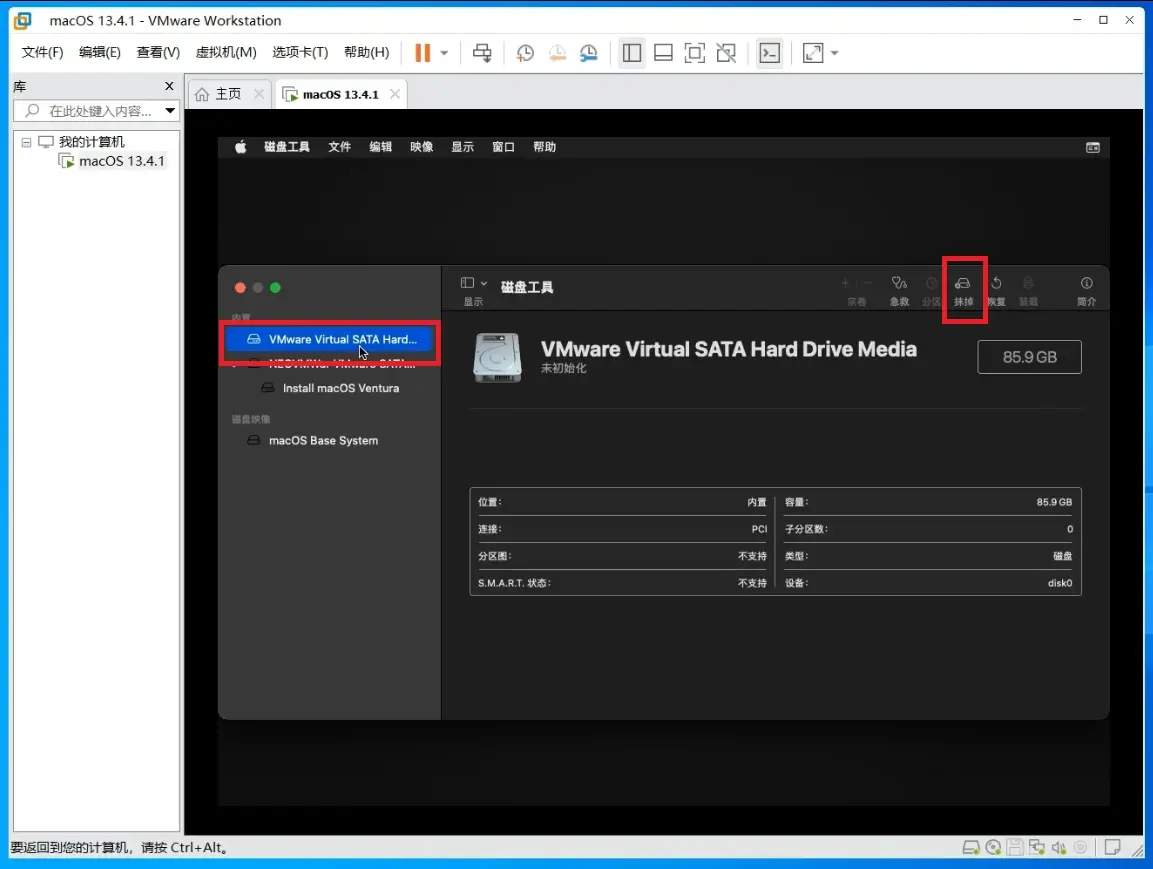Open the macOS 窗口 menu
This screenshot has width=1153, height=869.
503,147
